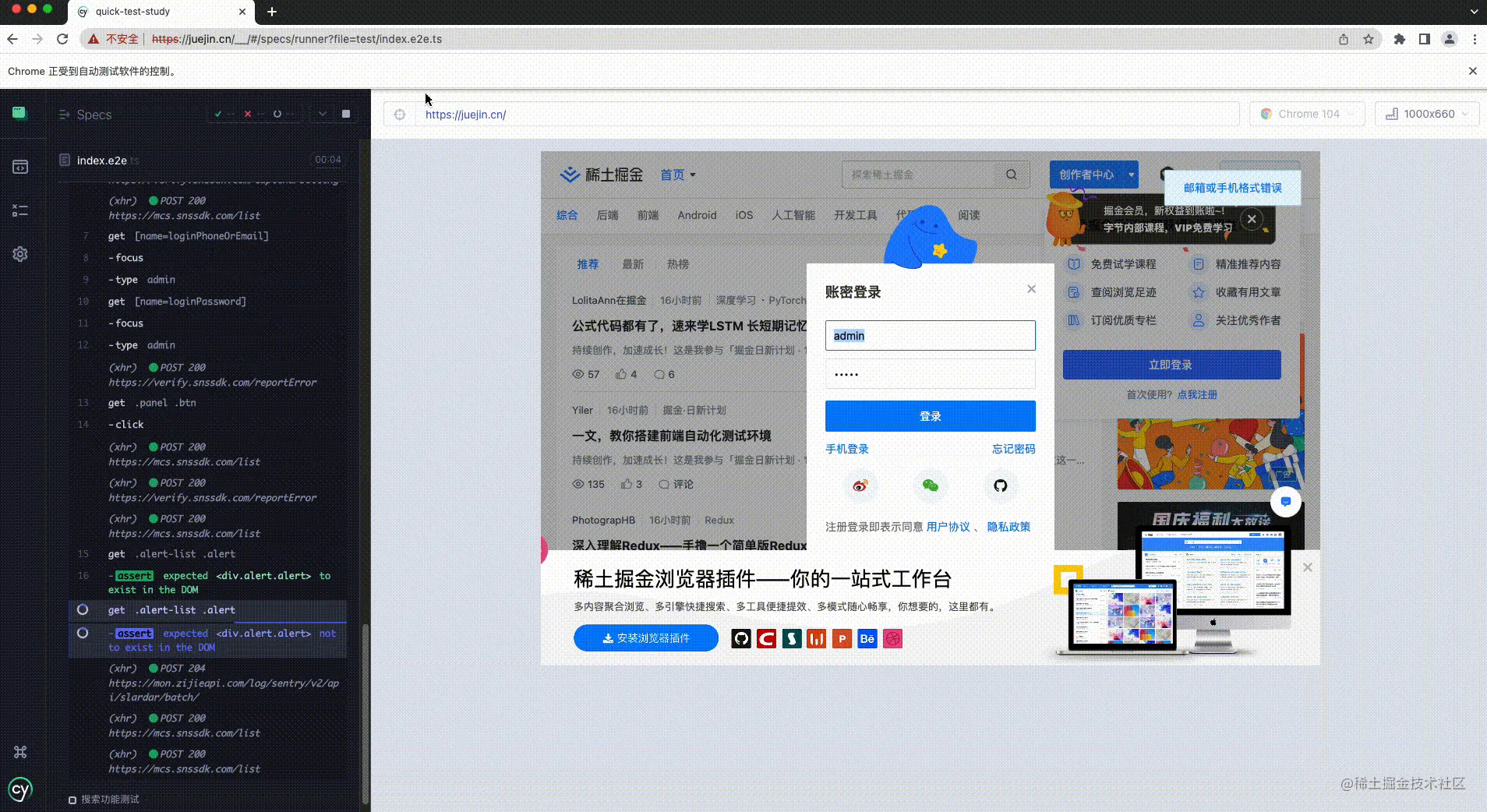1487x812 pixels.
Task: Select the 最新 feed tab
Action: 633,264
